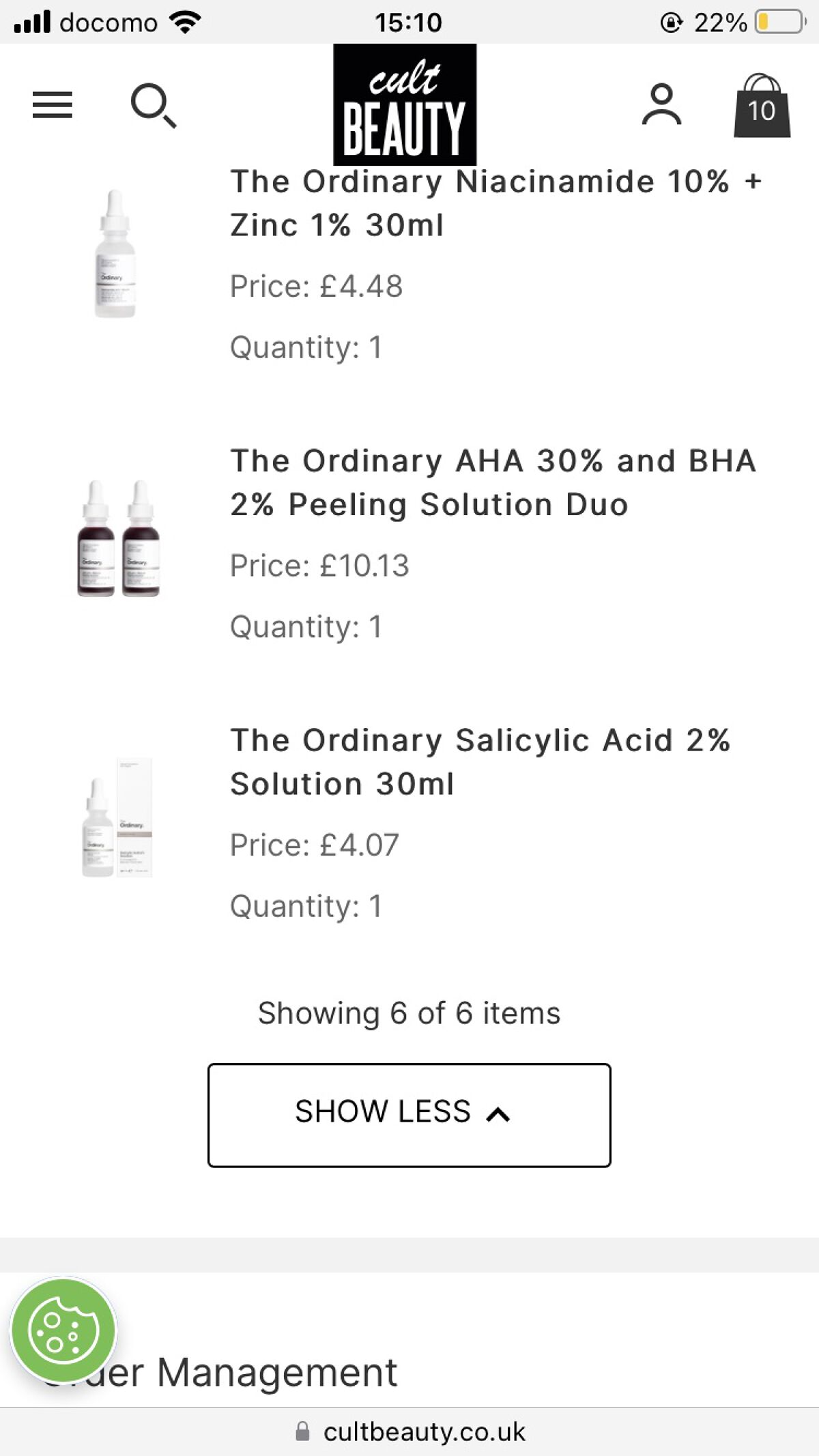819x1456 pixels.
Task: Tap the cultbeauty.co.uk address bar
Action: click(425, 1431)
